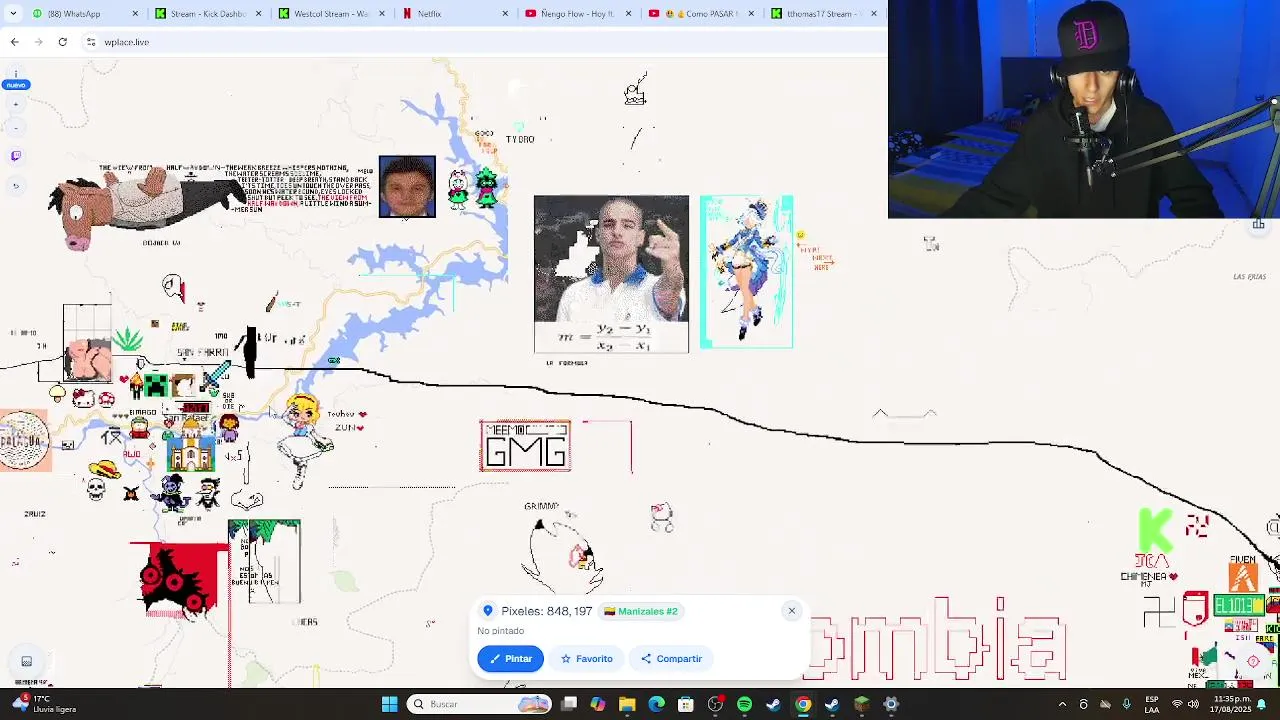The height and width of the screenshot is (720, 1280).
Task: Open Settings gear in the taskbar
Action: coord(891,704)
